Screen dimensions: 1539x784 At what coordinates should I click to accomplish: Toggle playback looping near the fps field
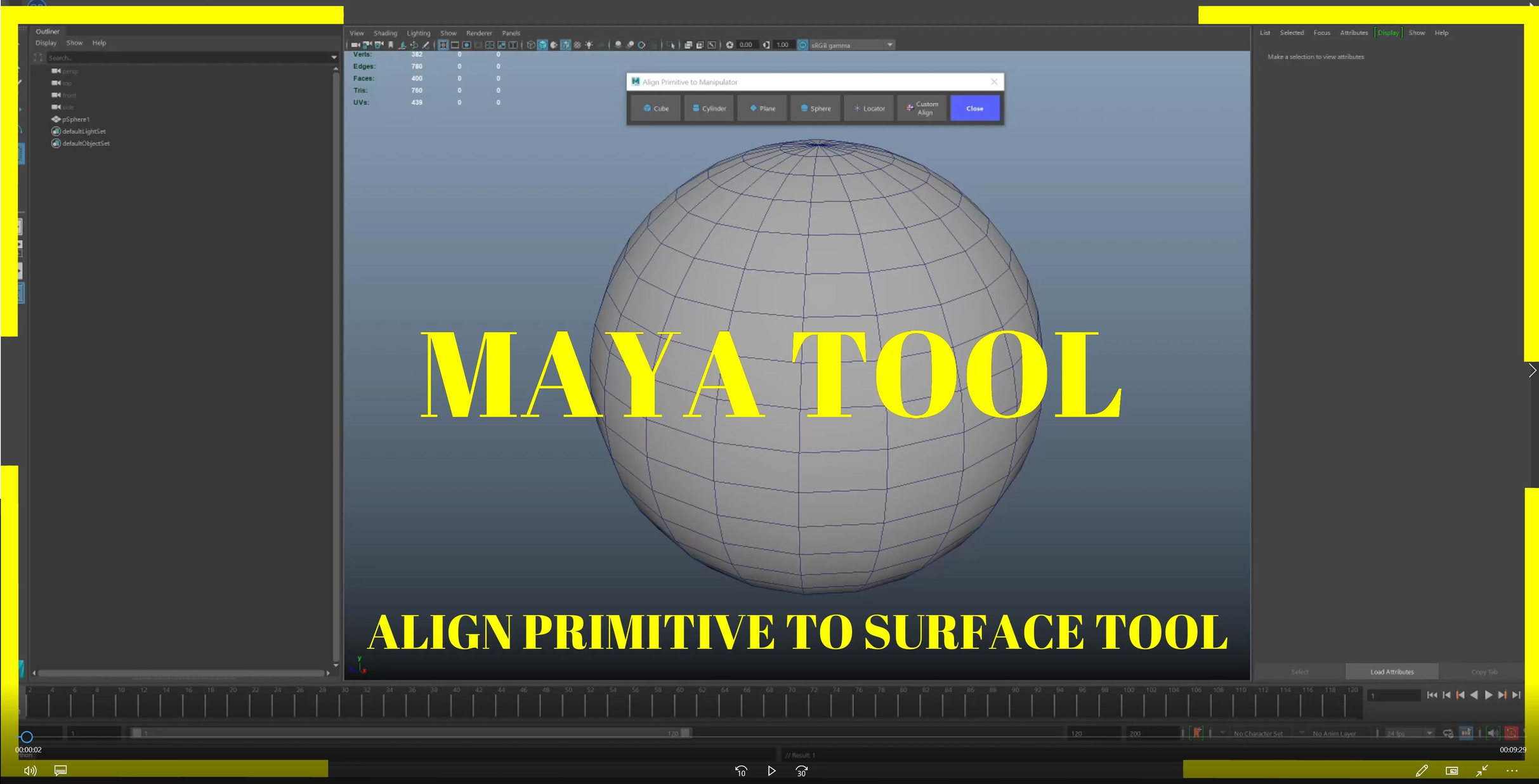point(1448,733)
